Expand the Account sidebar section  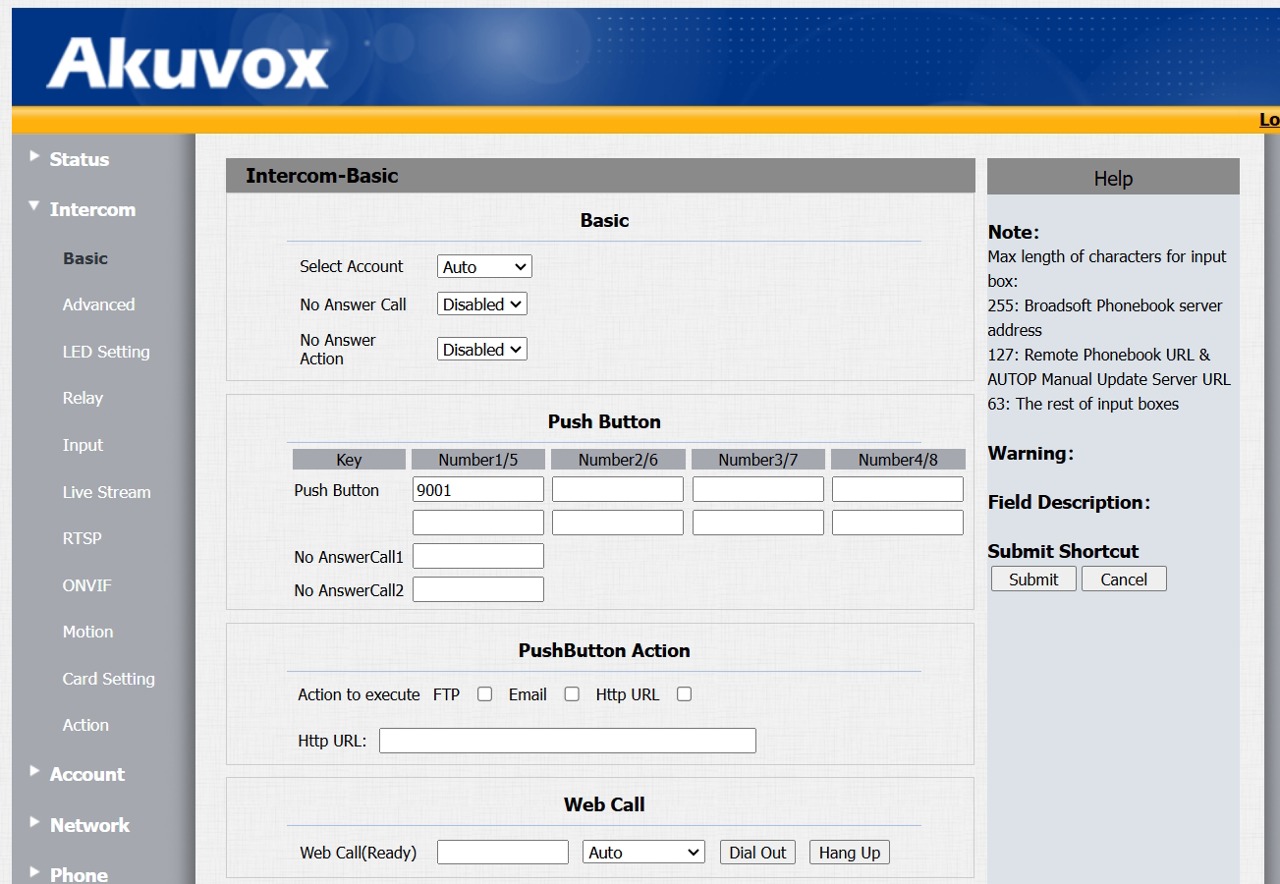tap(86, 774)
